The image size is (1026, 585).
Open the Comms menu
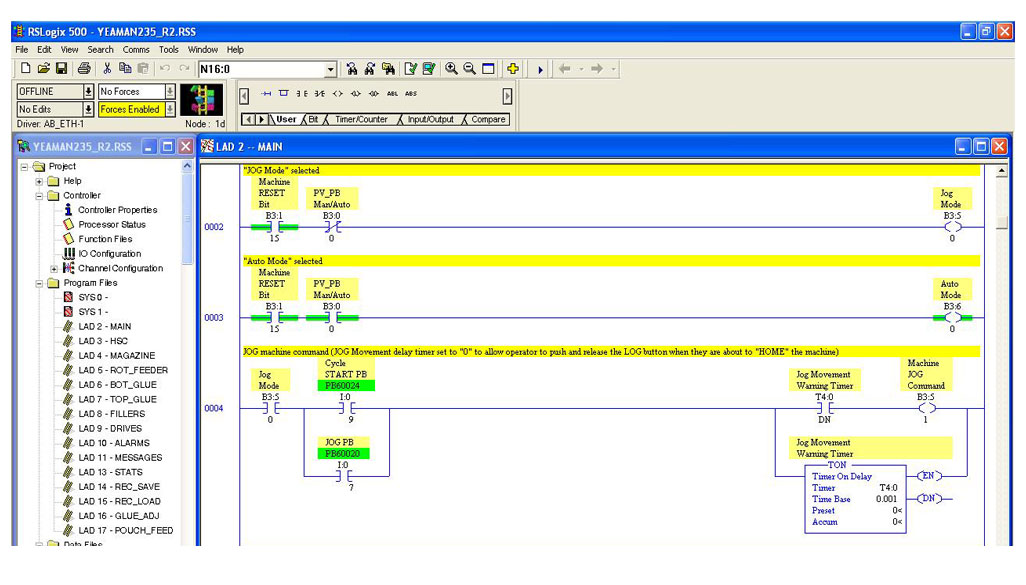(x=136, y=49)
